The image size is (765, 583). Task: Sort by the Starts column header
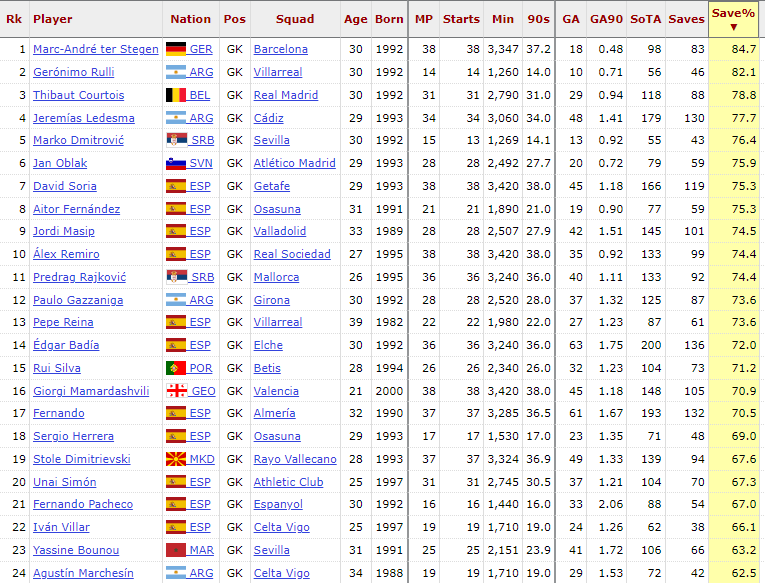point(461,19)
